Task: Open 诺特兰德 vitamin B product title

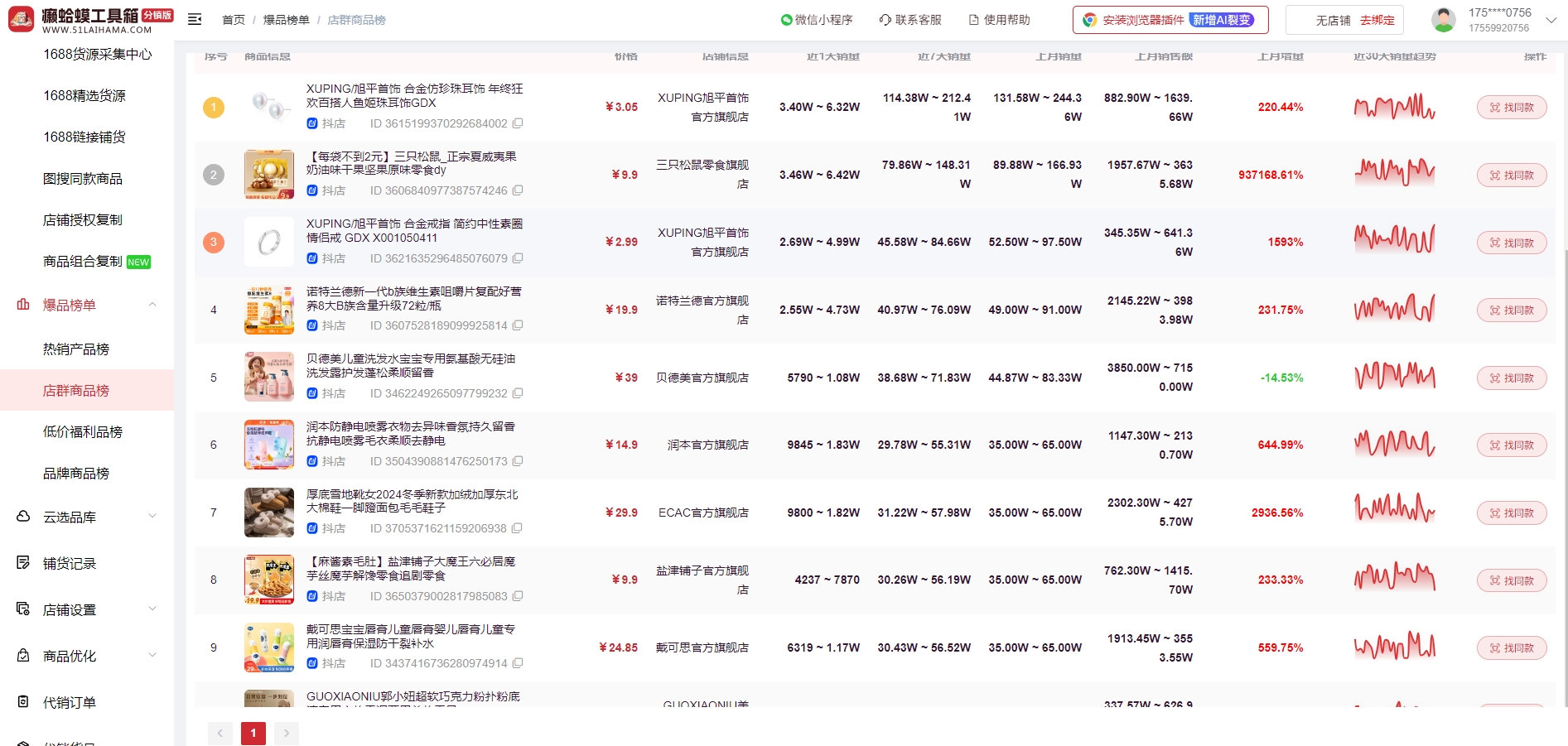Action: [414, 298]
